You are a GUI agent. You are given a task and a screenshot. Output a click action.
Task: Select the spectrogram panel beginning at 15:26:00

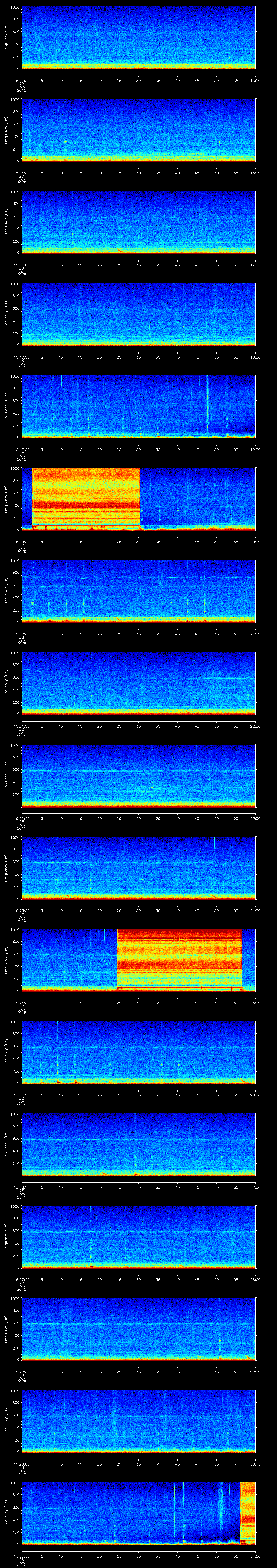[138, 1144]
